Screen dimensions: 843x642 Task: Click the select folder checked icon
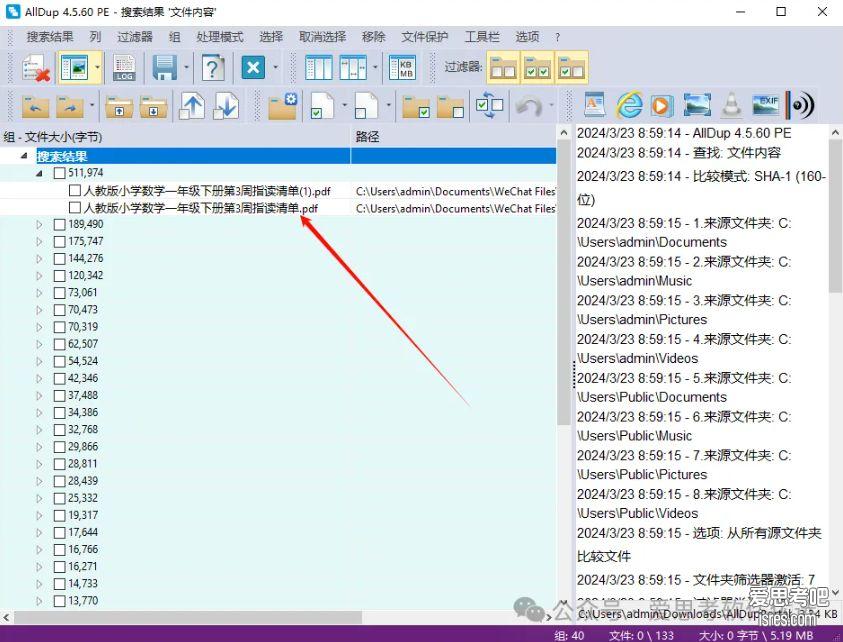(416, 106)
